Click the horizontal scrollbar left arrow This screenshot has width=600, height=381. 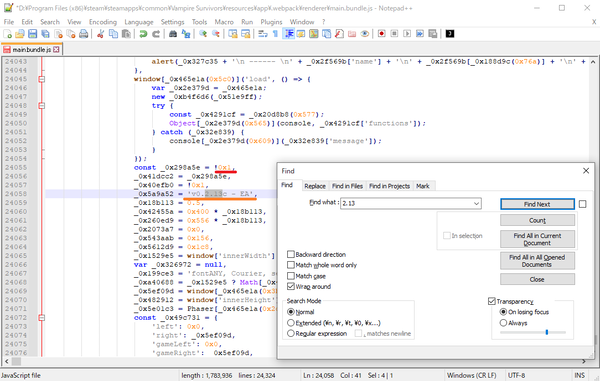point(7,361)
